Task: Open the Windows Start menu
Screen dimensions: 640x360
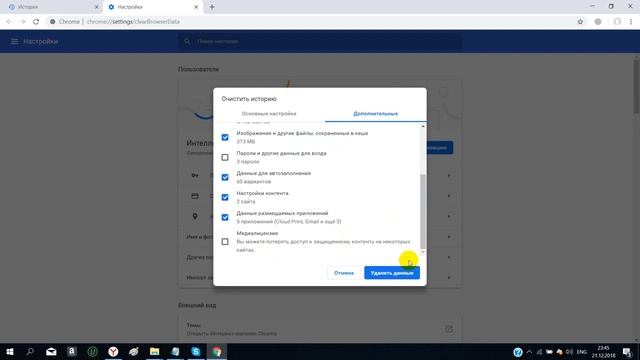Action: 10,351
